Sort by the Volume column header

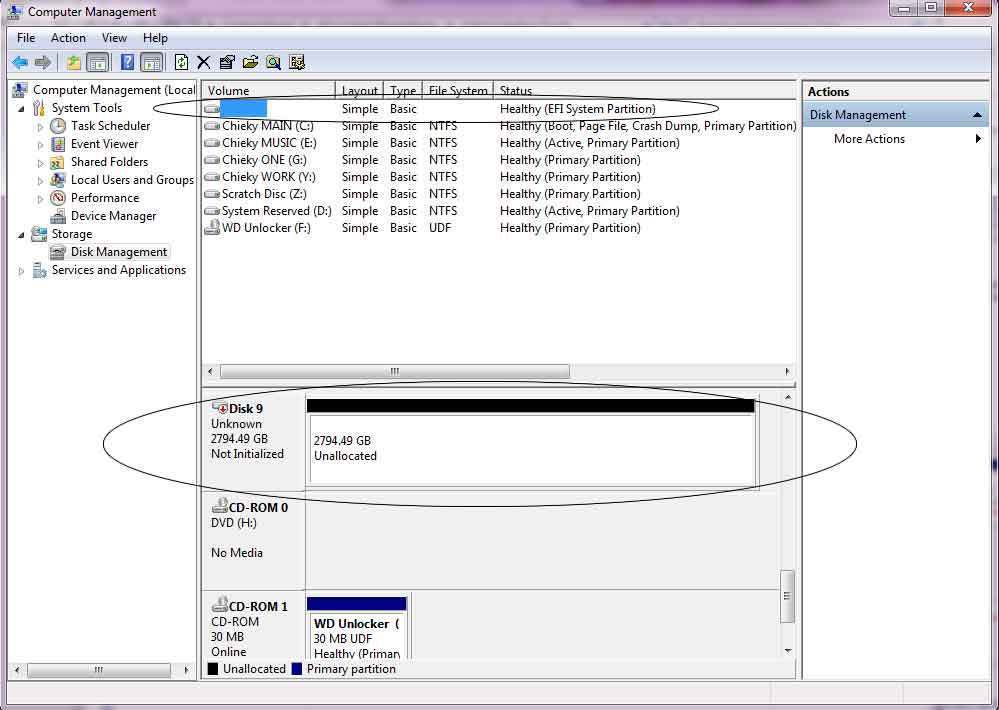[x=269, y=91]
